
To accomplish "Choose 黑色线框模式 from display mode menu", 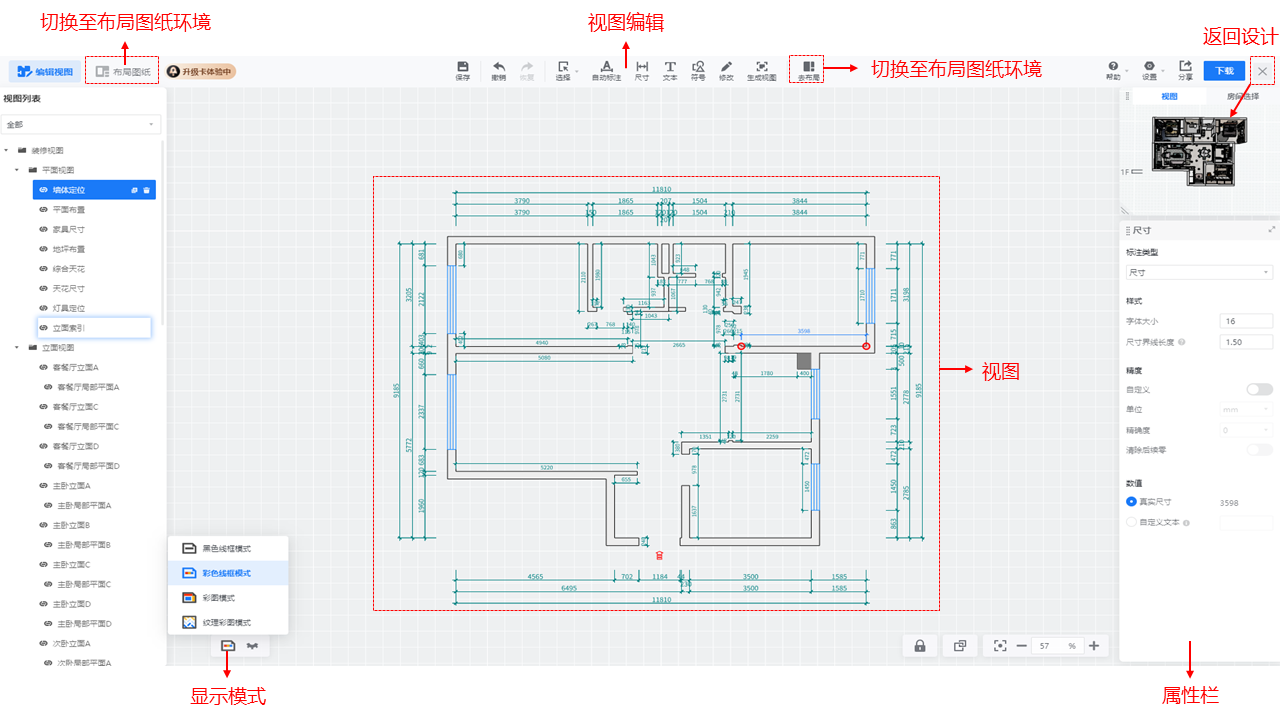I will pos(226,549).
